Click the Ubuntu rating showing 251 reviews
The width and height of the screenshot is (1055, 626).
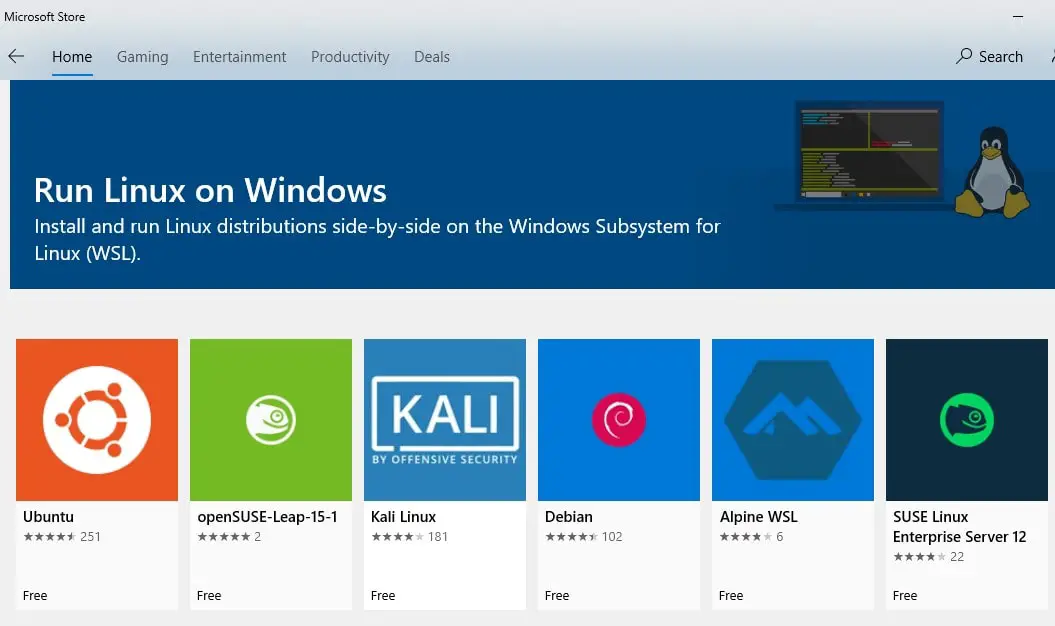pyautogui.click(x=57, y=536)
